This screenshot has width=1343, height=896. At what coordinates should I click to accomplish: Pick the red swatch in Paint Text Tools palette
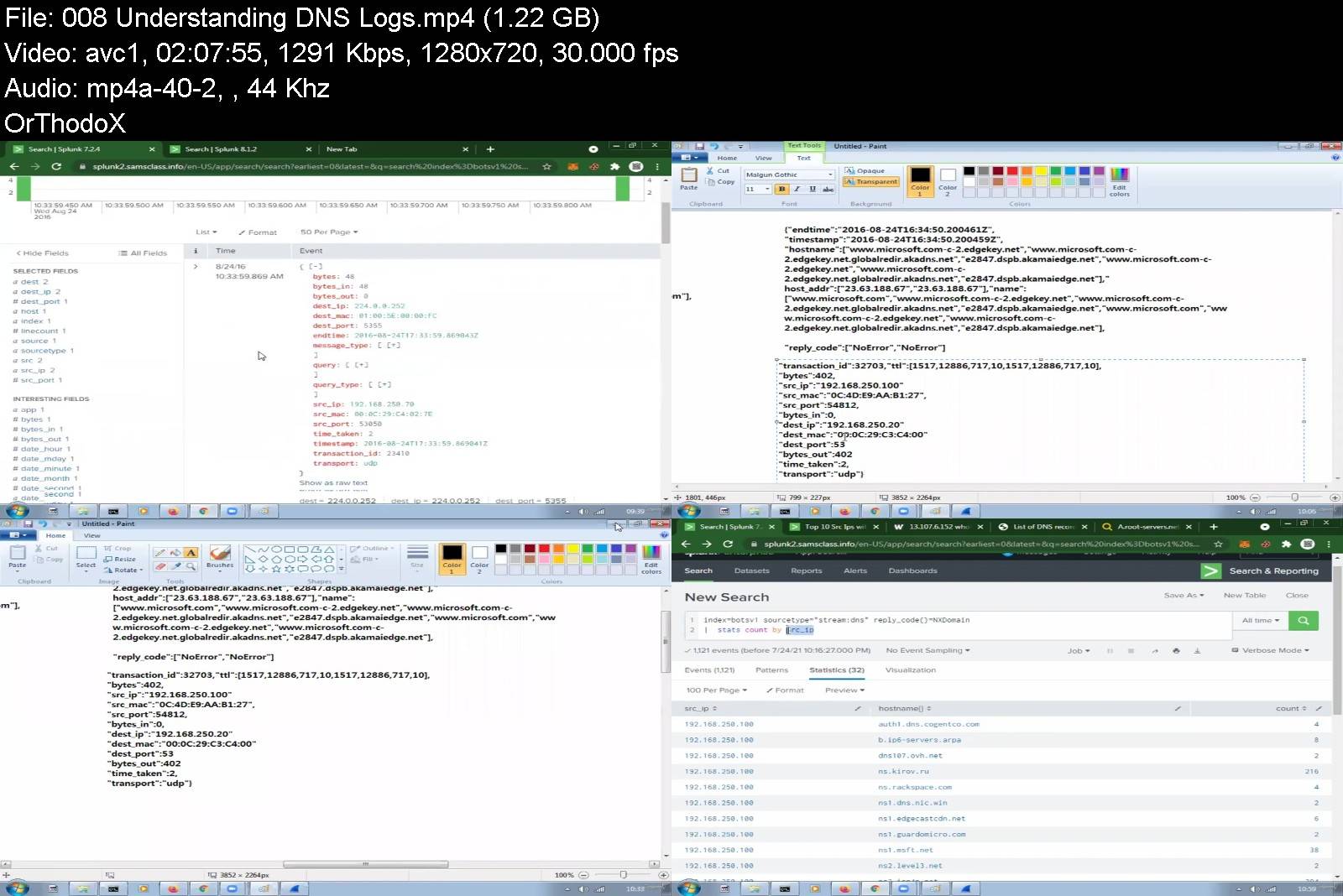(x=1012, y=171)
